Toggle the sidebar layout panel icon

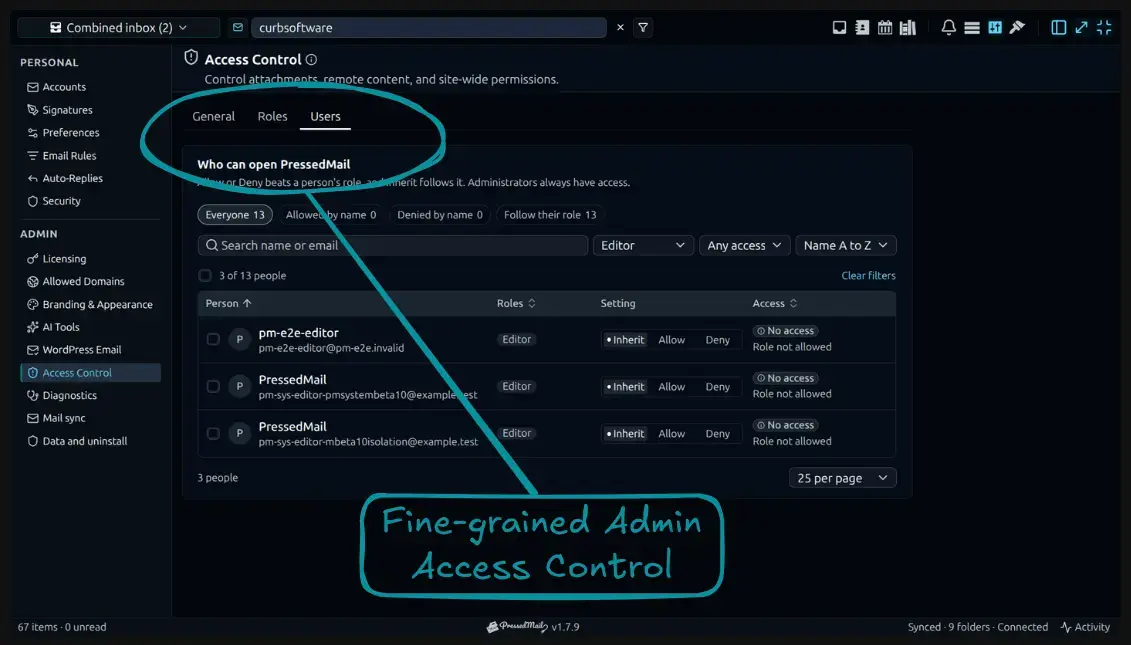click(x=1058, y=27)
